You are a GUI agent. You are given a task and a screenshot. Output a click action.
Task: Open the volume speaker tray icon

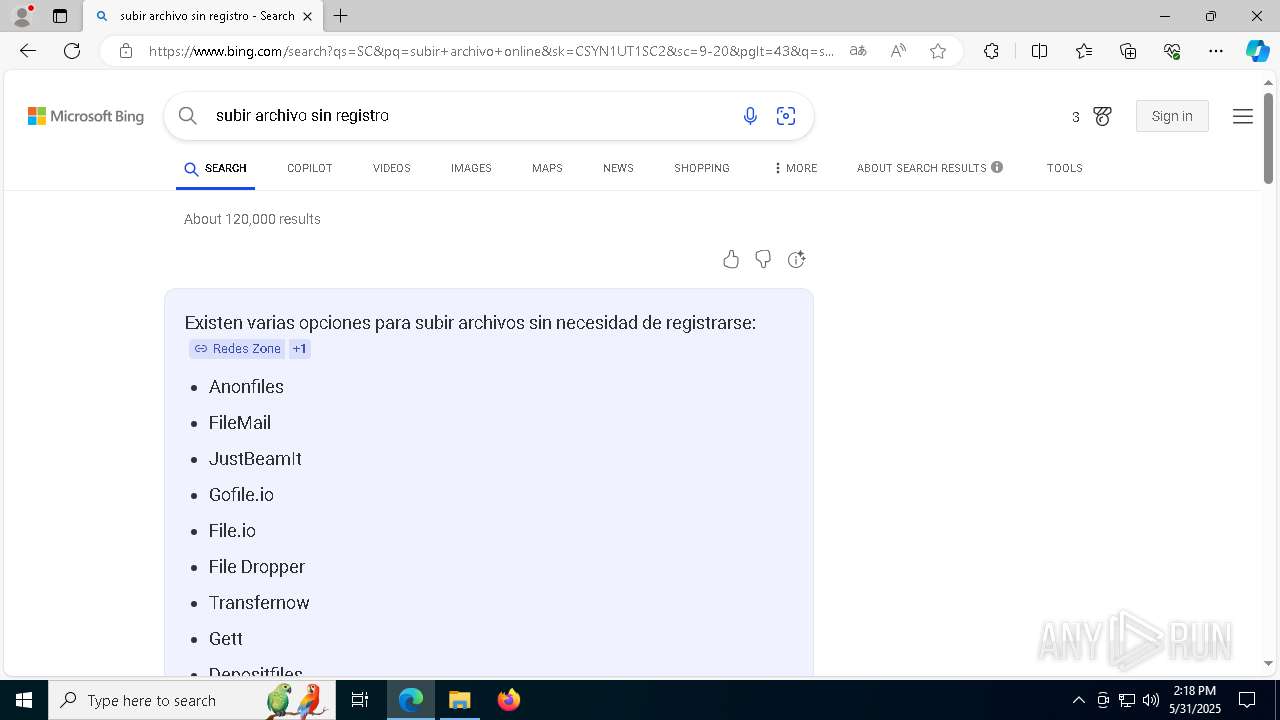tap(1150, 700)
